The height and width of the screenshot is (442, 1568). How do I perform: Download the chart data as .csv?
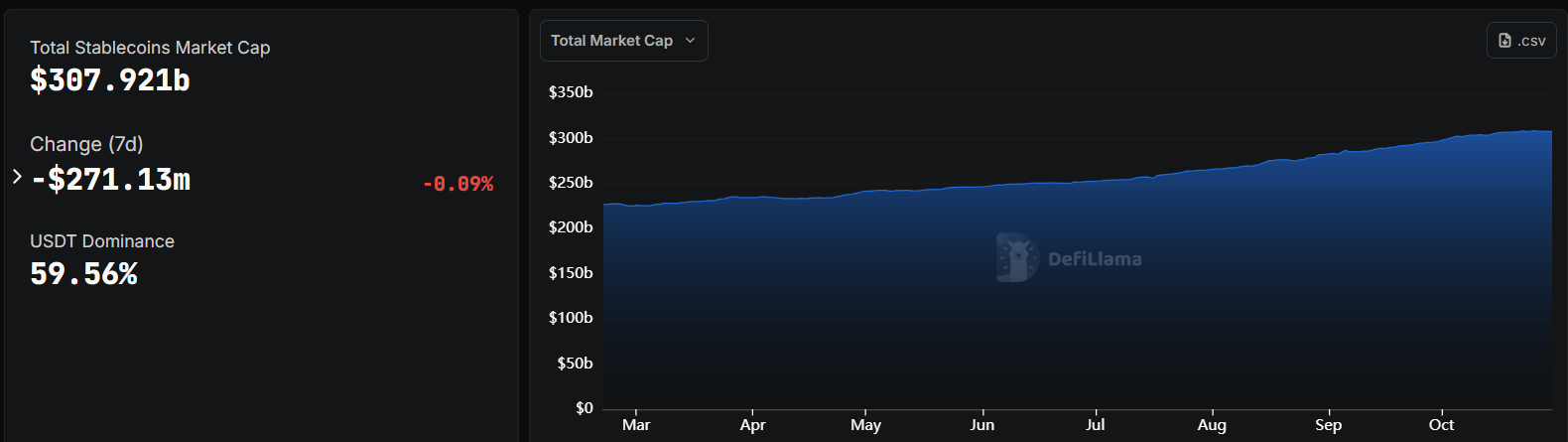point(1521,41)
